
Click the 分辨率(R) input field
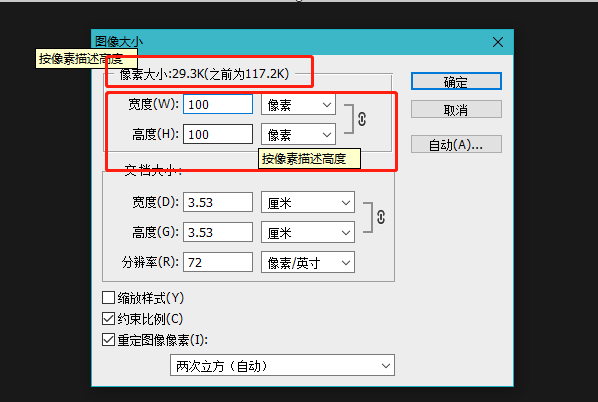pyautogui.click(x=218, y=262)
